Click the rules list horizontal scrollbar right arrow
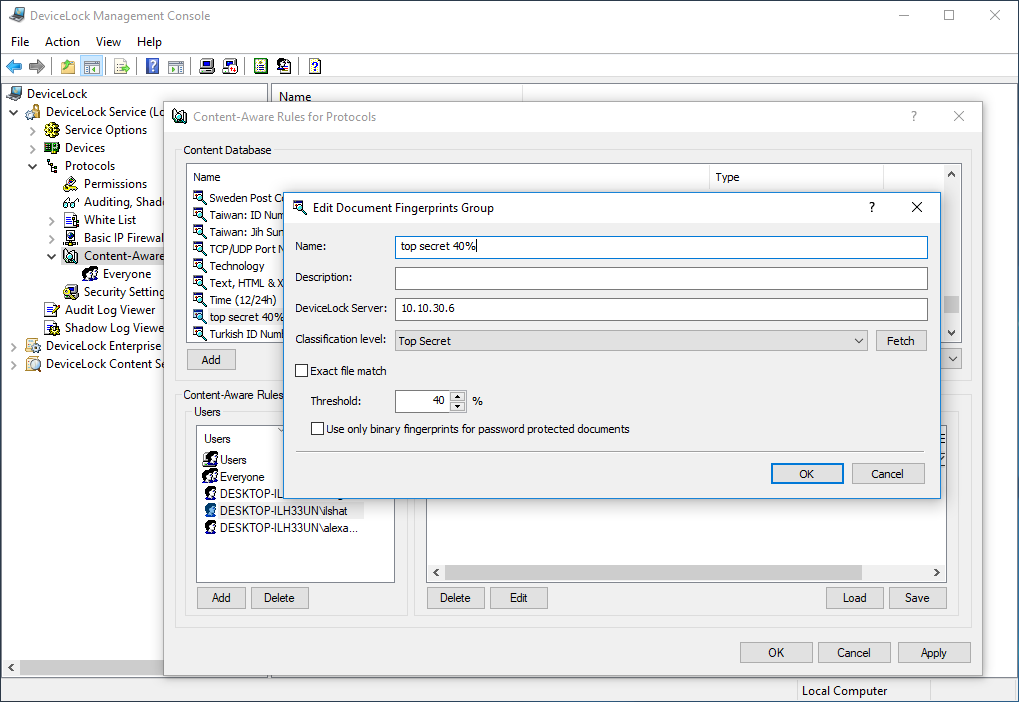The image size is (1019, 702). (x=936, y=573)
